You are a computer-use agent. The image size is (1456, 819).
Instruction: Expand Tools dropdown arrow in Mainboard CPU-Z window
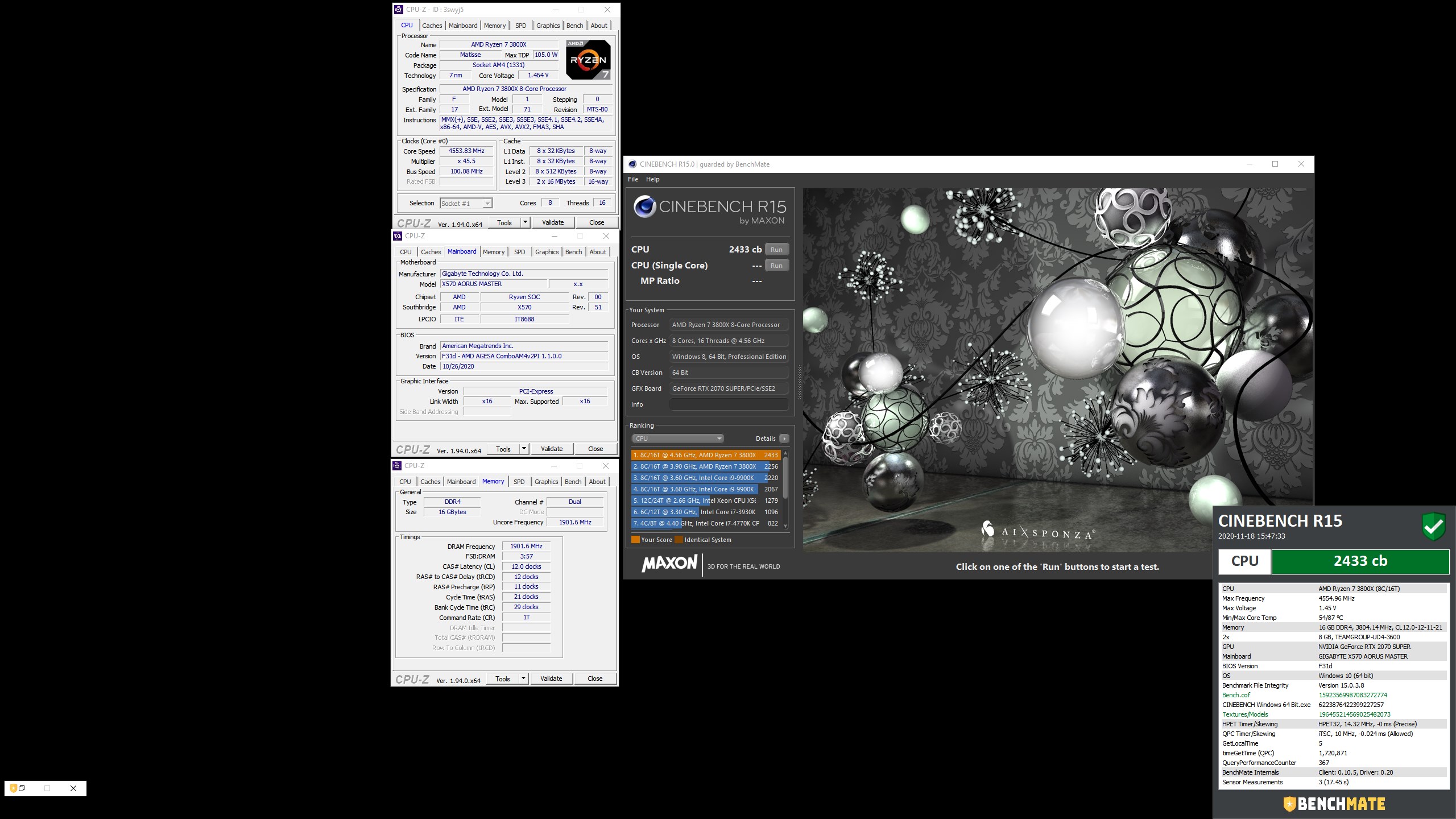524,449
